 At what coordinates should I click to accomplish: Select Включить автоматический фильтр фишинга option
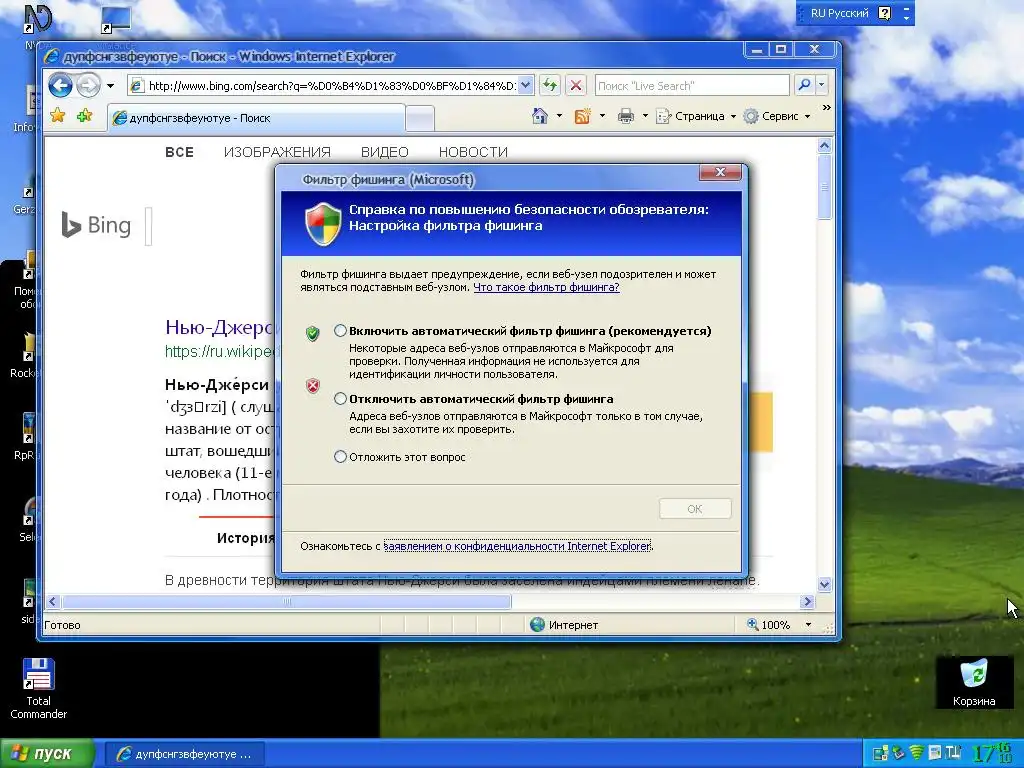pos(340,331)
